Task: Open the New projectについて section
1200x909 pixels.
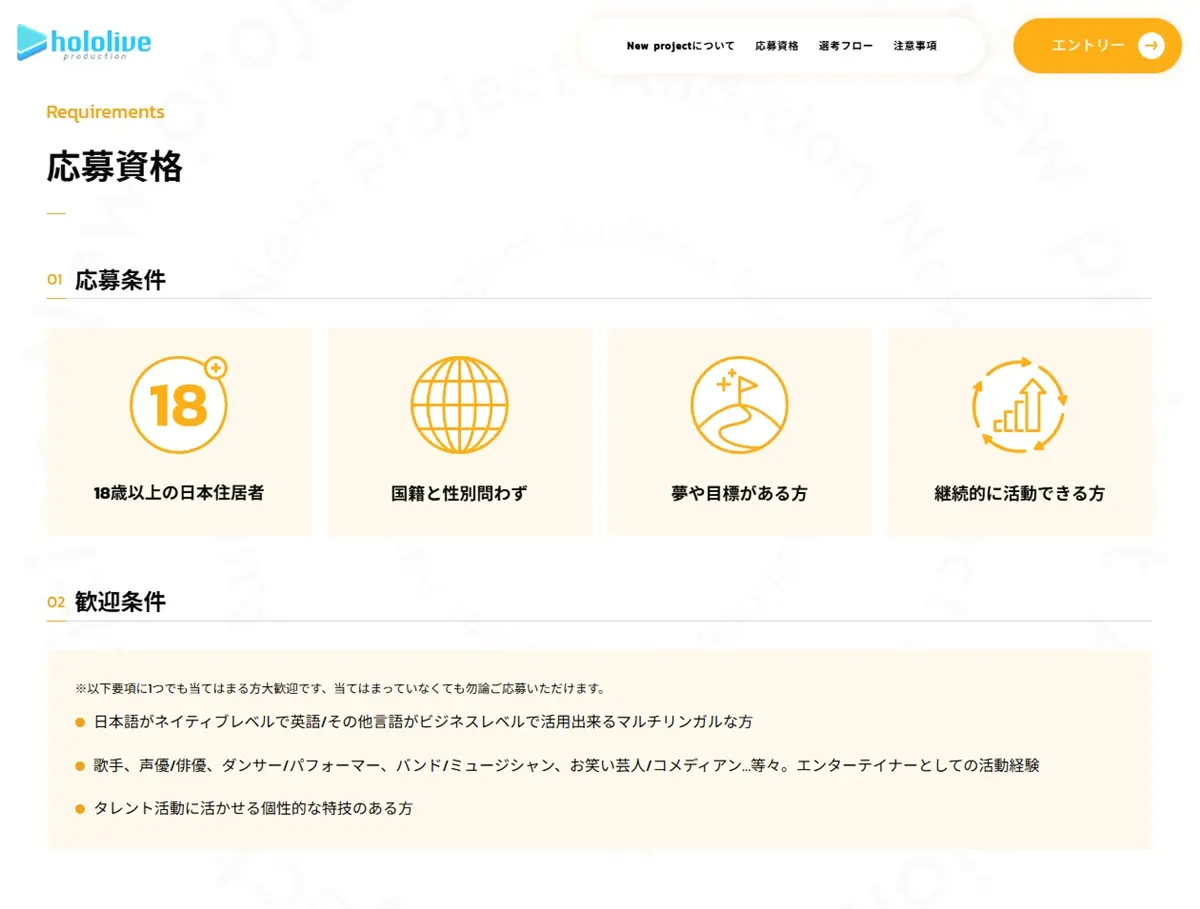Action: tap(680, 46)
